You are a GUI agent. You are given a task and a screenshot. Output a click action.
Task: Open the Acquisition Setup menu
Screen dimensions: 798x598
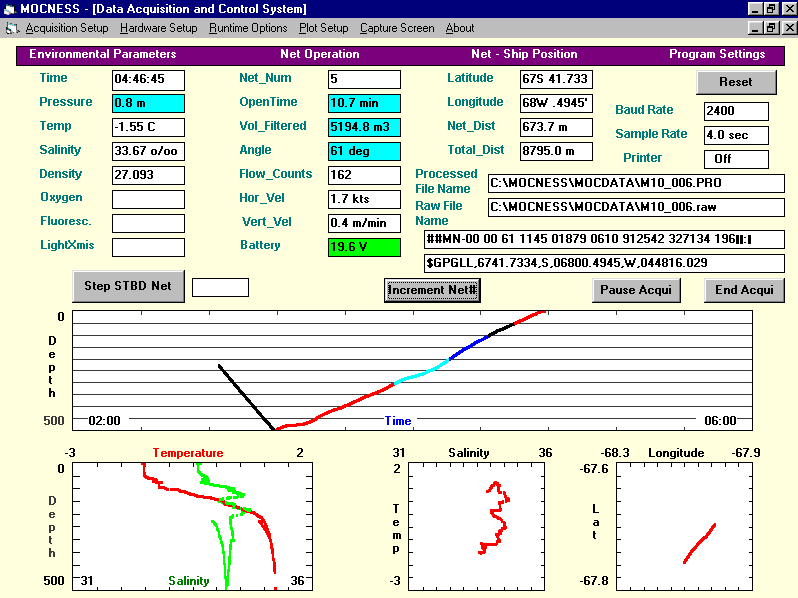click(x=67, y=28)
